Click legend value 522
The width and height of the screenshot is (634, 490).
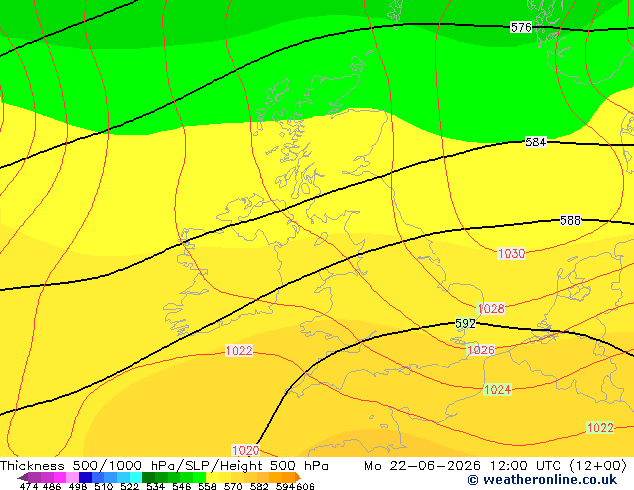pos(129,486)
